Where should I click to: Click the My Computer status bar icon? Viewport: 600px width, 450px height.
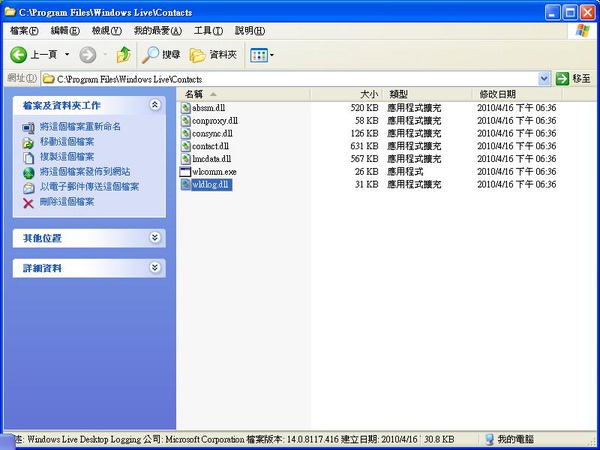[x=489, y=439]
